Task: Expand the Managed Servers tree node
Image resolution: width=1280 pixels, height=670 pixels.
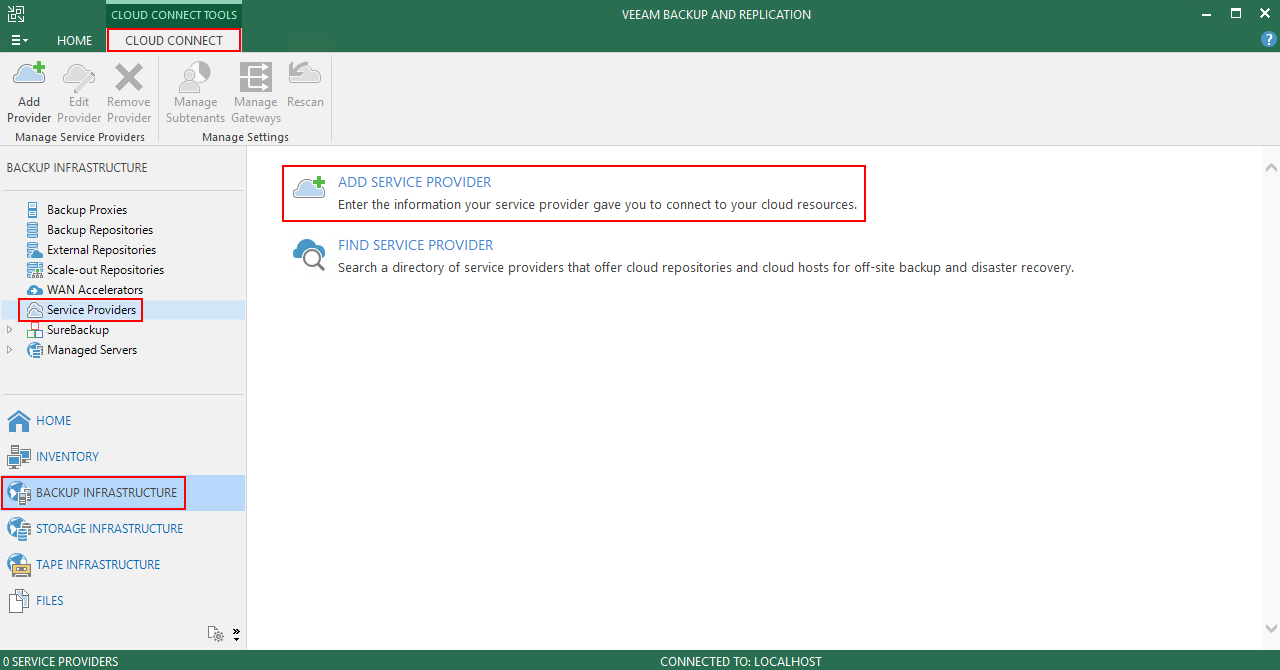Action: (11, 350)
